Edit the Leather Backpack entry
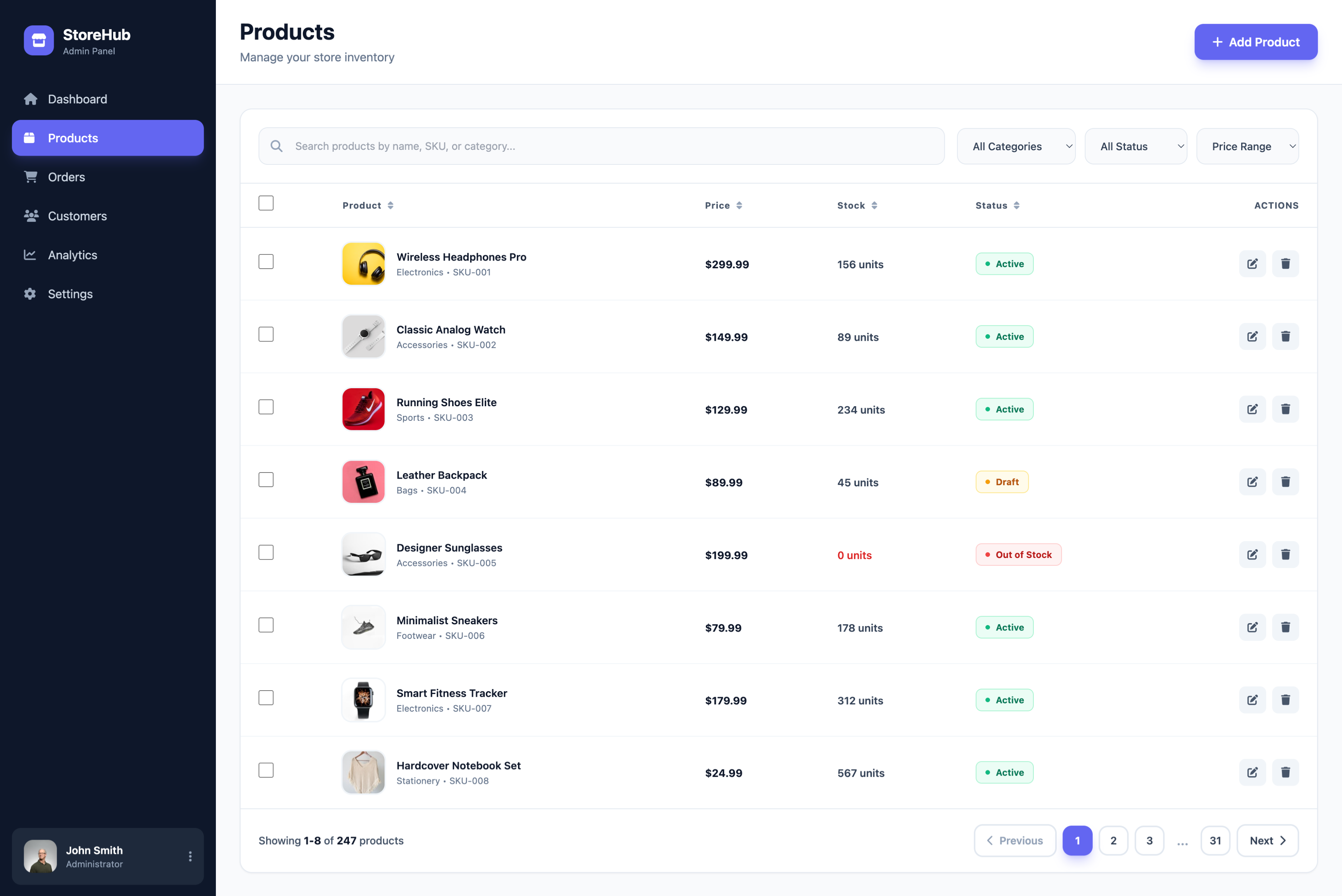The width and height of the screenshot is (1342, 896). click(1252, 482)
